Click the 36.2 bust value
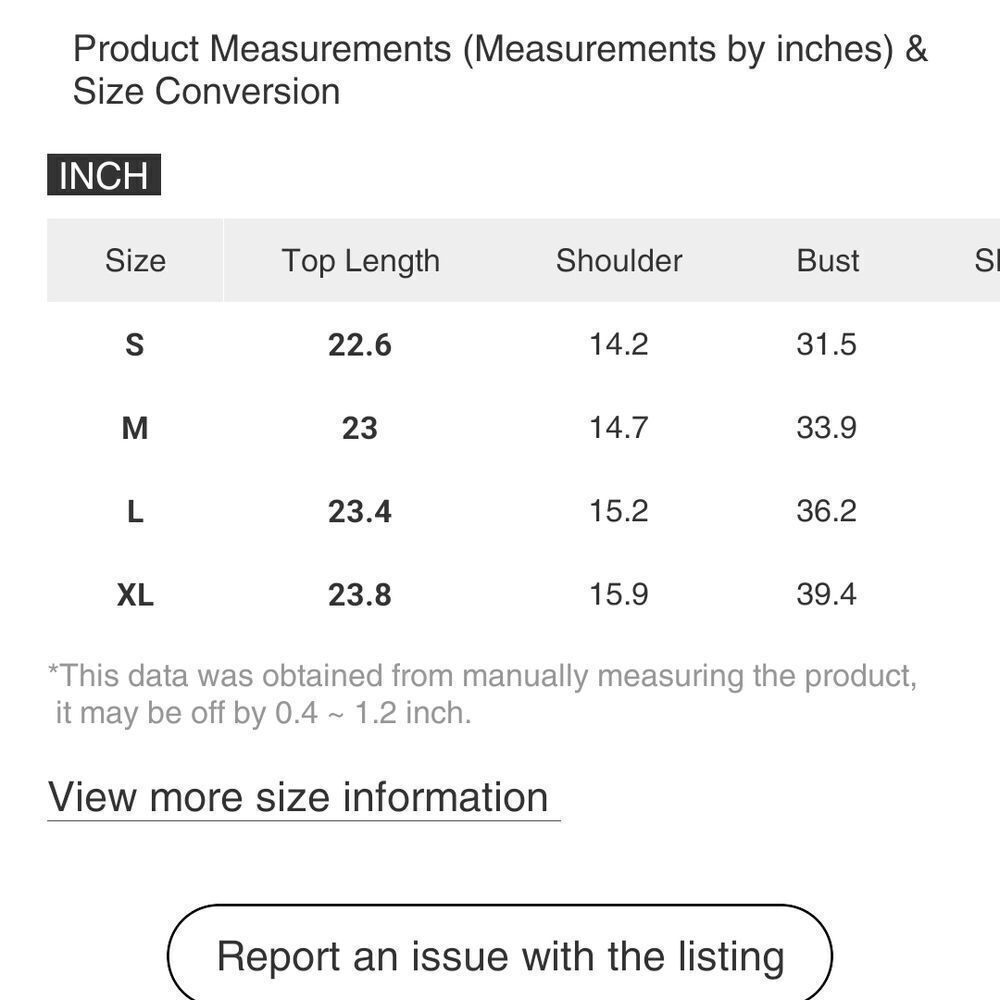The image size is (1000, 1000). 826,511
